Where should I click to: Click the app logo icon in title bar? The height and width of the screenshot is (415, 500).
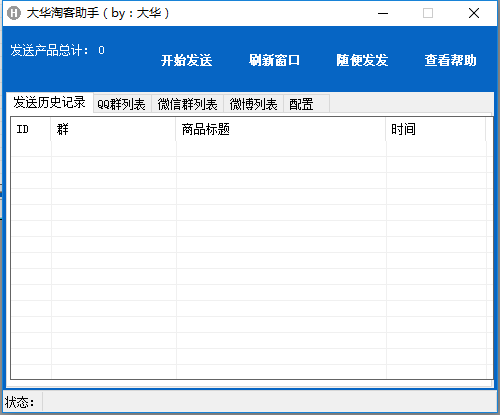(x=14, y=13)
